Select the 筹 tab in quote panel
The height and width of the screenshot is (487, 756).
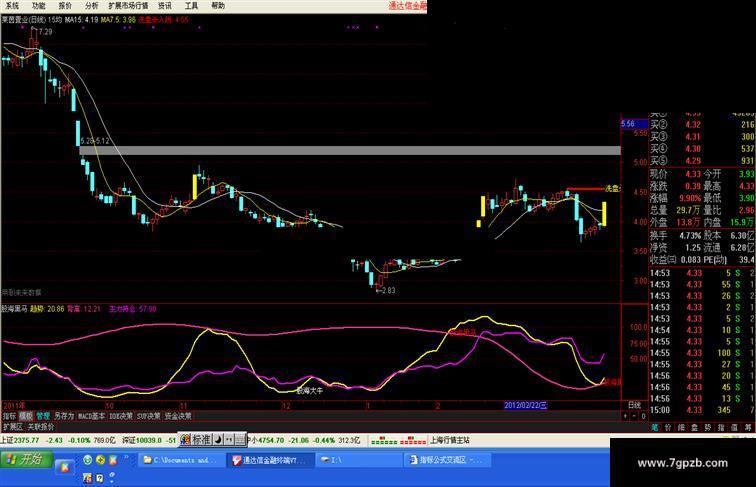click(x=748, y=427)
